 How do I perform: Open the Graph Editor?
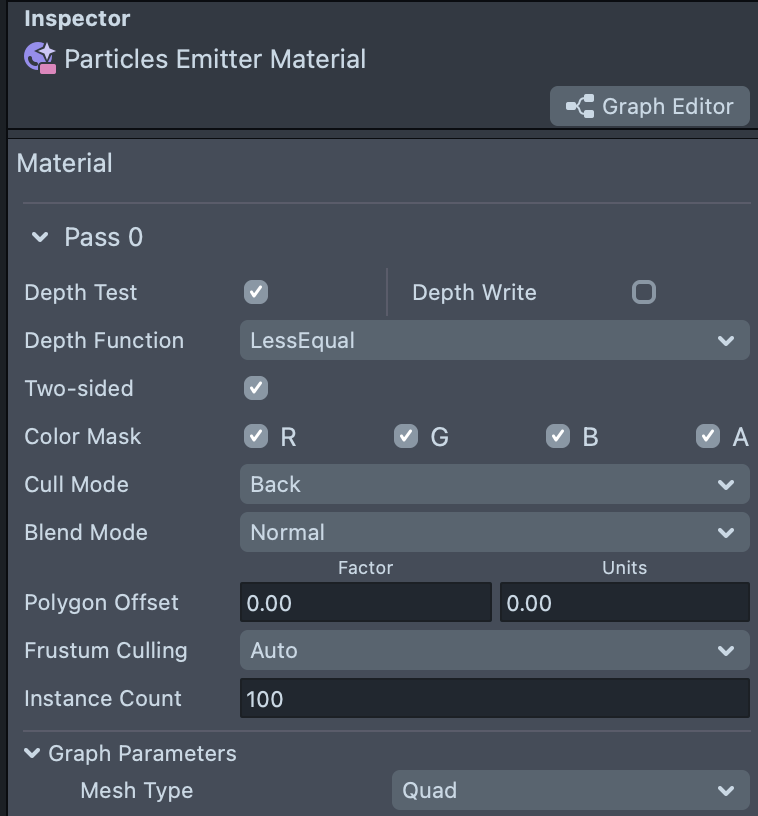point(649,106)
